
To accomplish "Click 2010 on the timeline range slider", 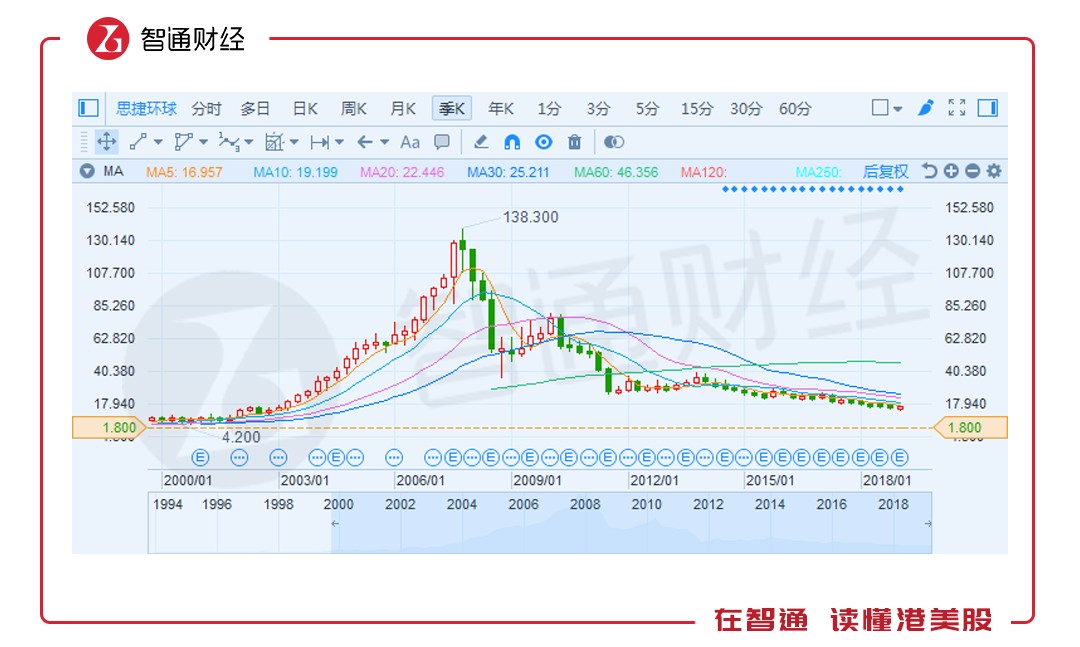I will click(646, 504).
